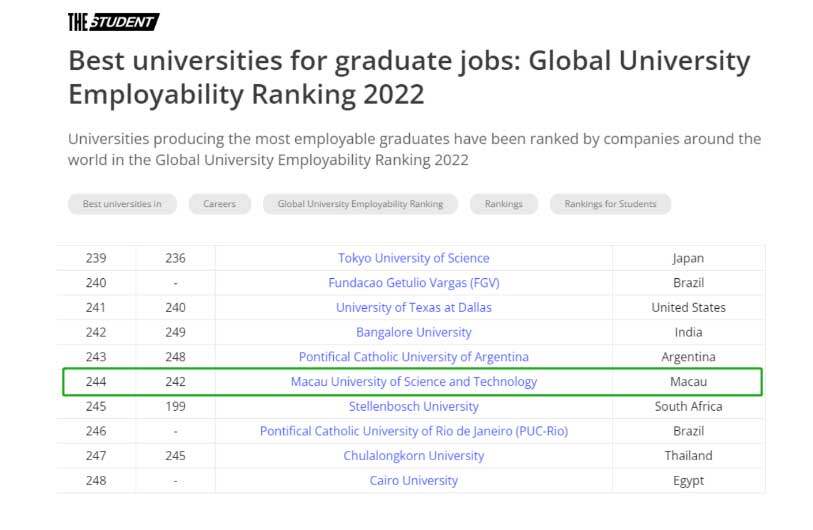Viewport: 813px width, 530px height.
Task: Open the Cairo University link
Action: [x=413, y=480]
